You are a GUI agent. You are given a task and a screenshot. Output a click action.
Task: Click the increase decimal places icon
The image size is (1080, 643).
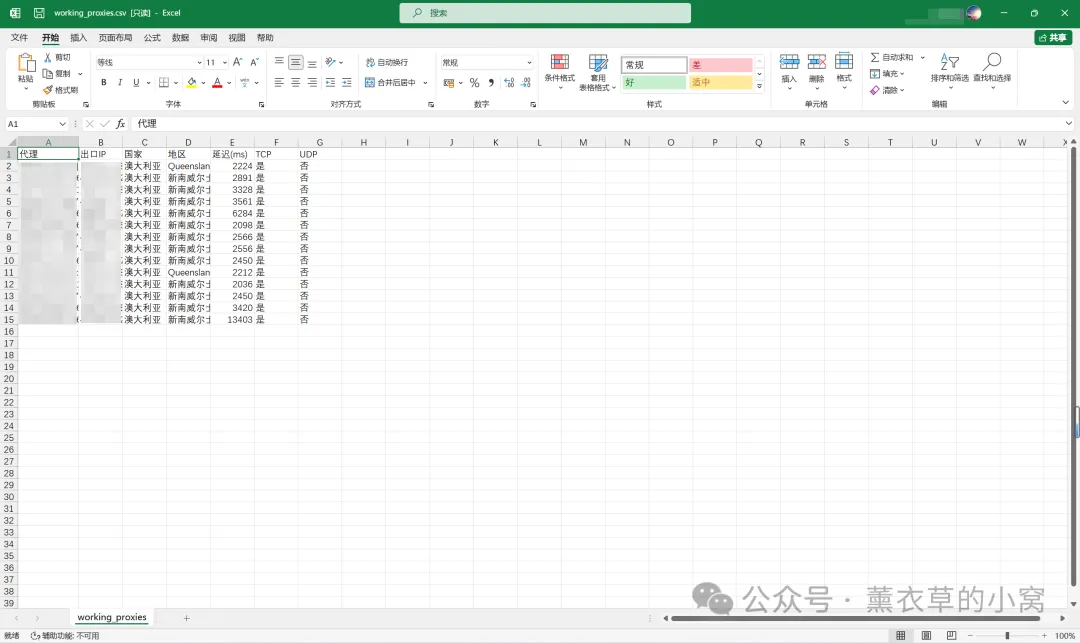(509, 83)
